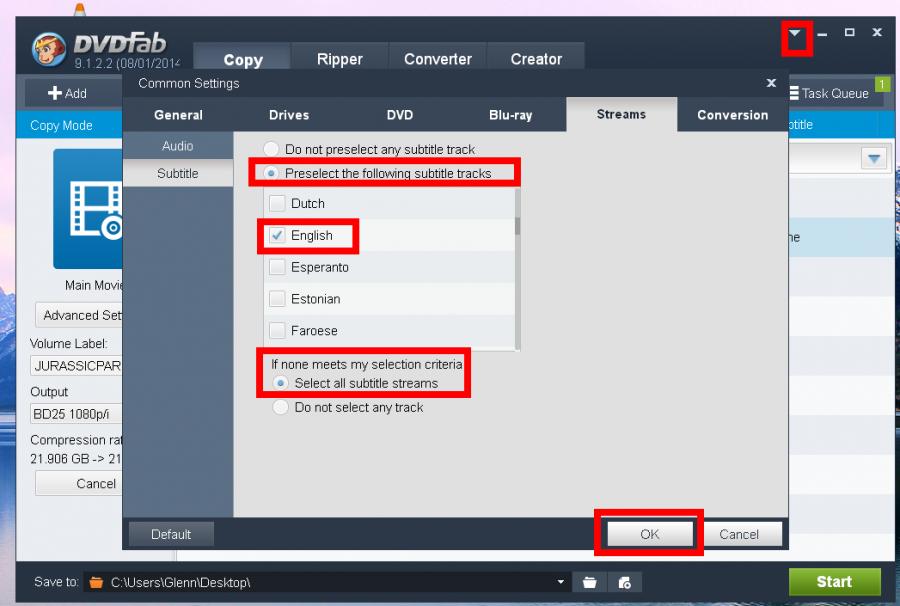Click the Faroese language label
The image size is (900, 606).
pyautogui.click(x=314, y=331)
